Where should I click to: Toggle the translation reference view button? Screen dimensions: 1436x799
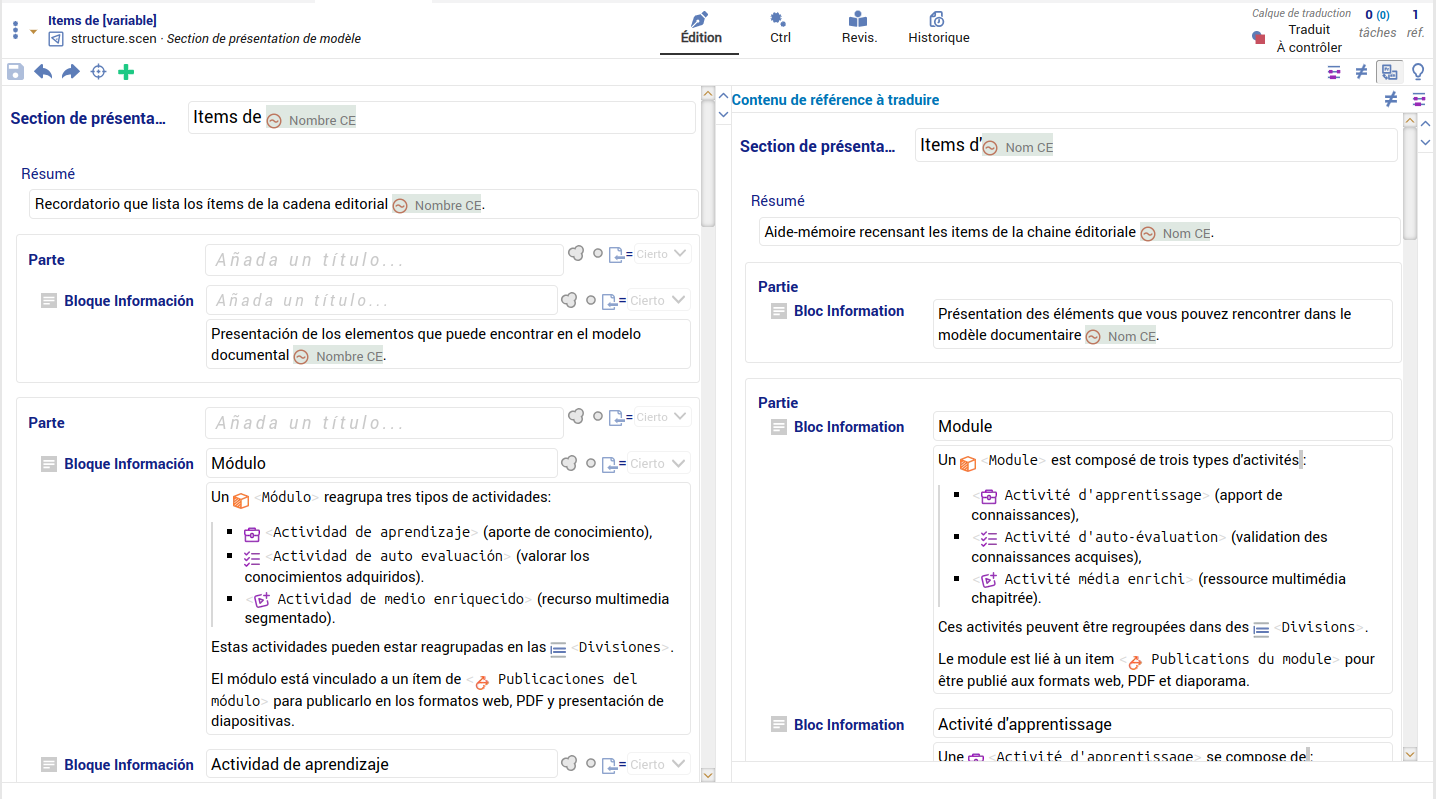[x=1389, y=72]
